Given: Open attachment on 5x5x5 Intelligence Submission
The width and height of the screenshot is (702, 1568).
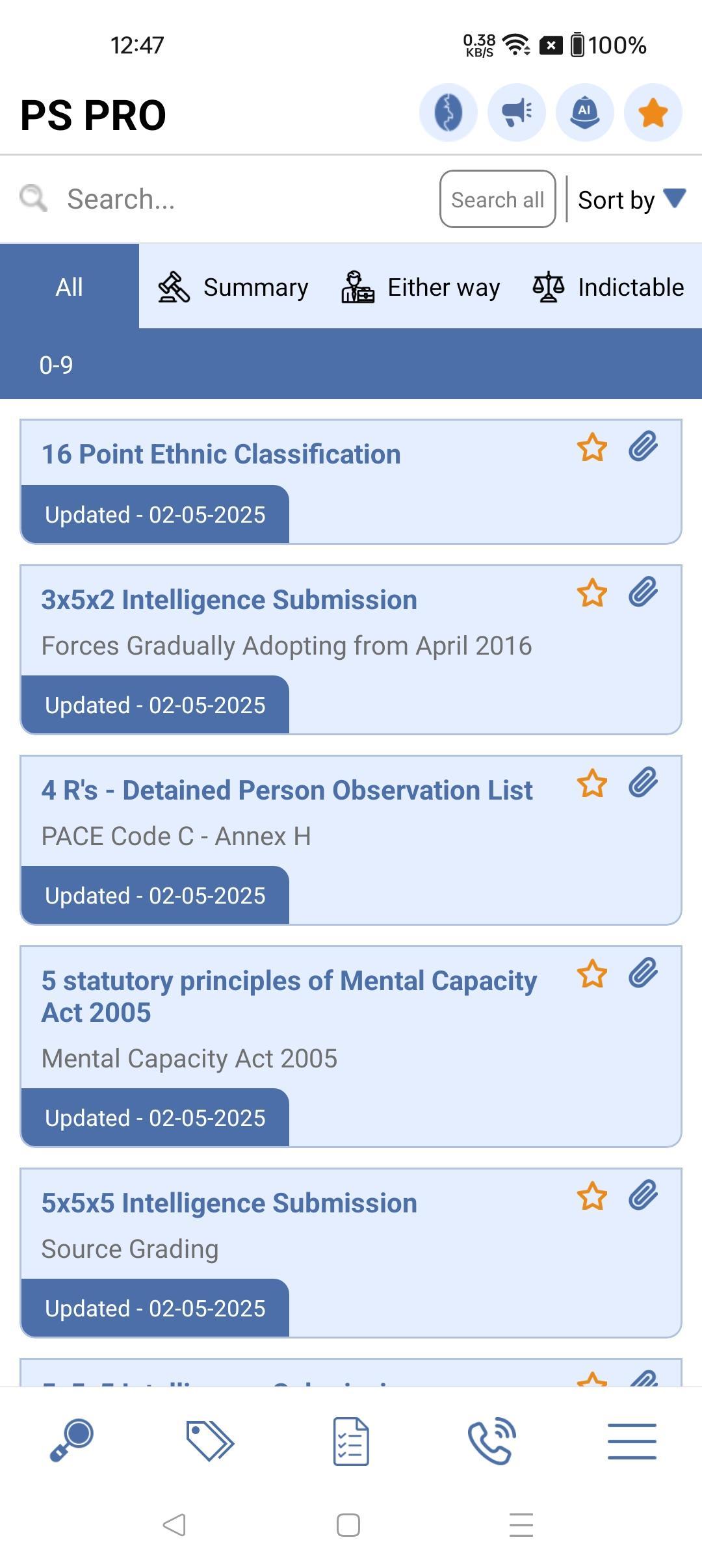Looking at the screenshot, I should [x=643, y=1196].
